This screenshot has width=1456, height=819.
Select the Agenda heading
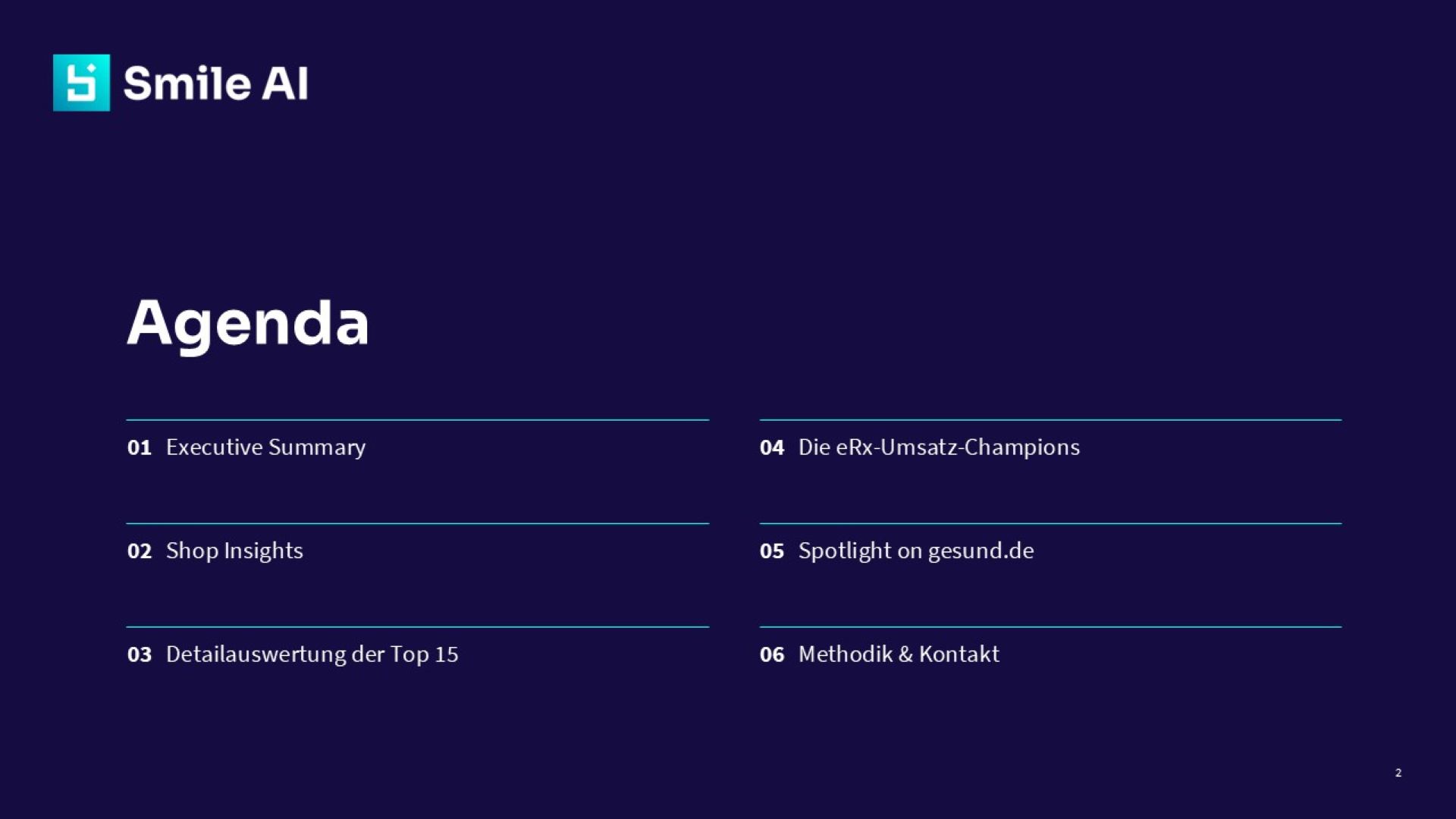(248, 324)
